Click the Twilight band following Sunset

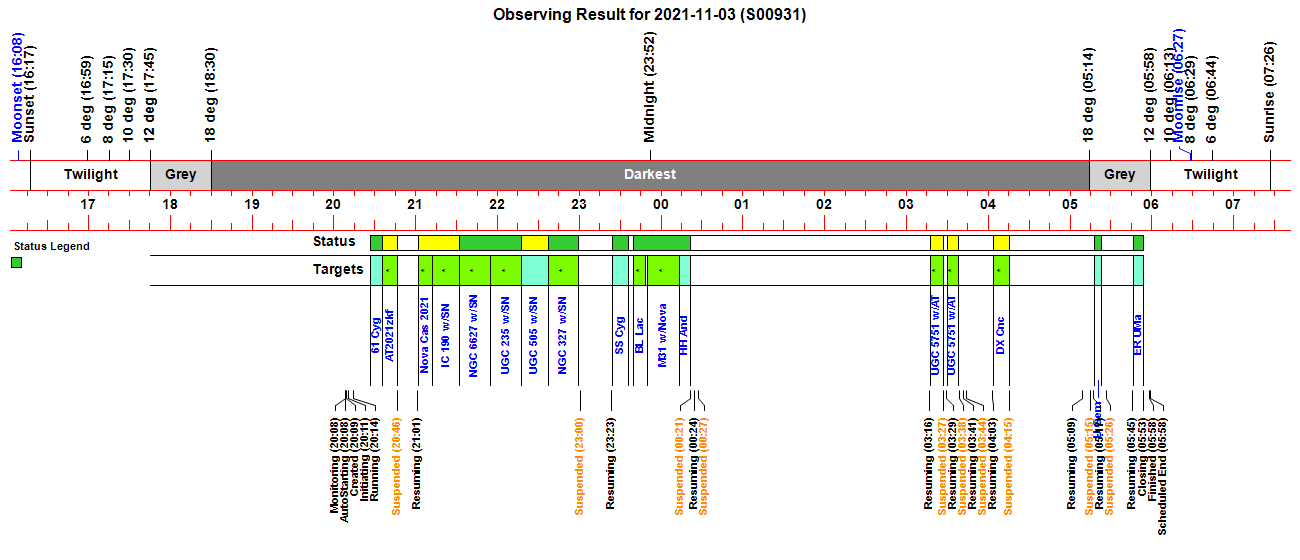pyautogui.click(x=91, y=174)
